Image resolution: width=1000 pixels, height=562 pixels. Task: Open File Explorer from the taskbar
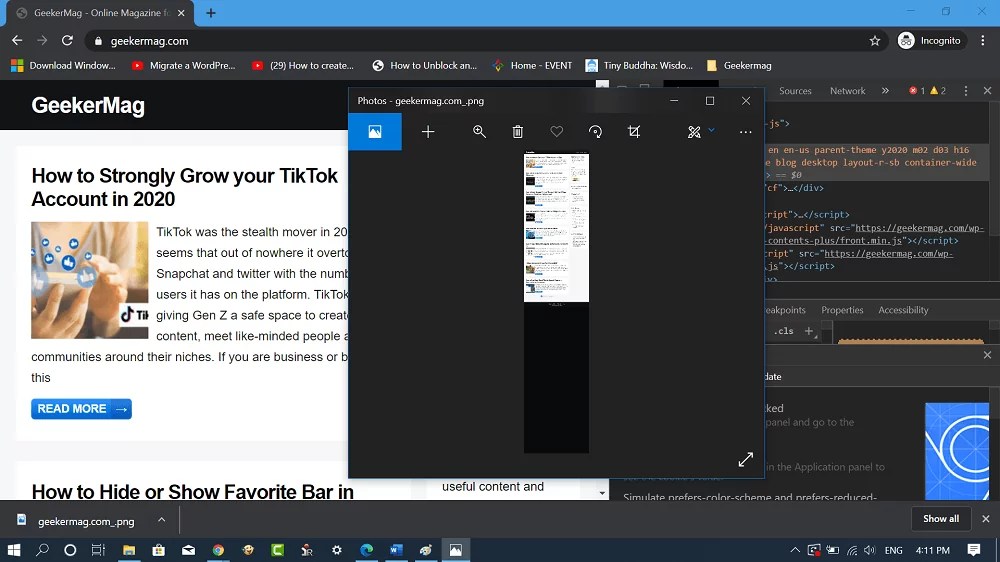pyautogui.click(x=129, y=550)
